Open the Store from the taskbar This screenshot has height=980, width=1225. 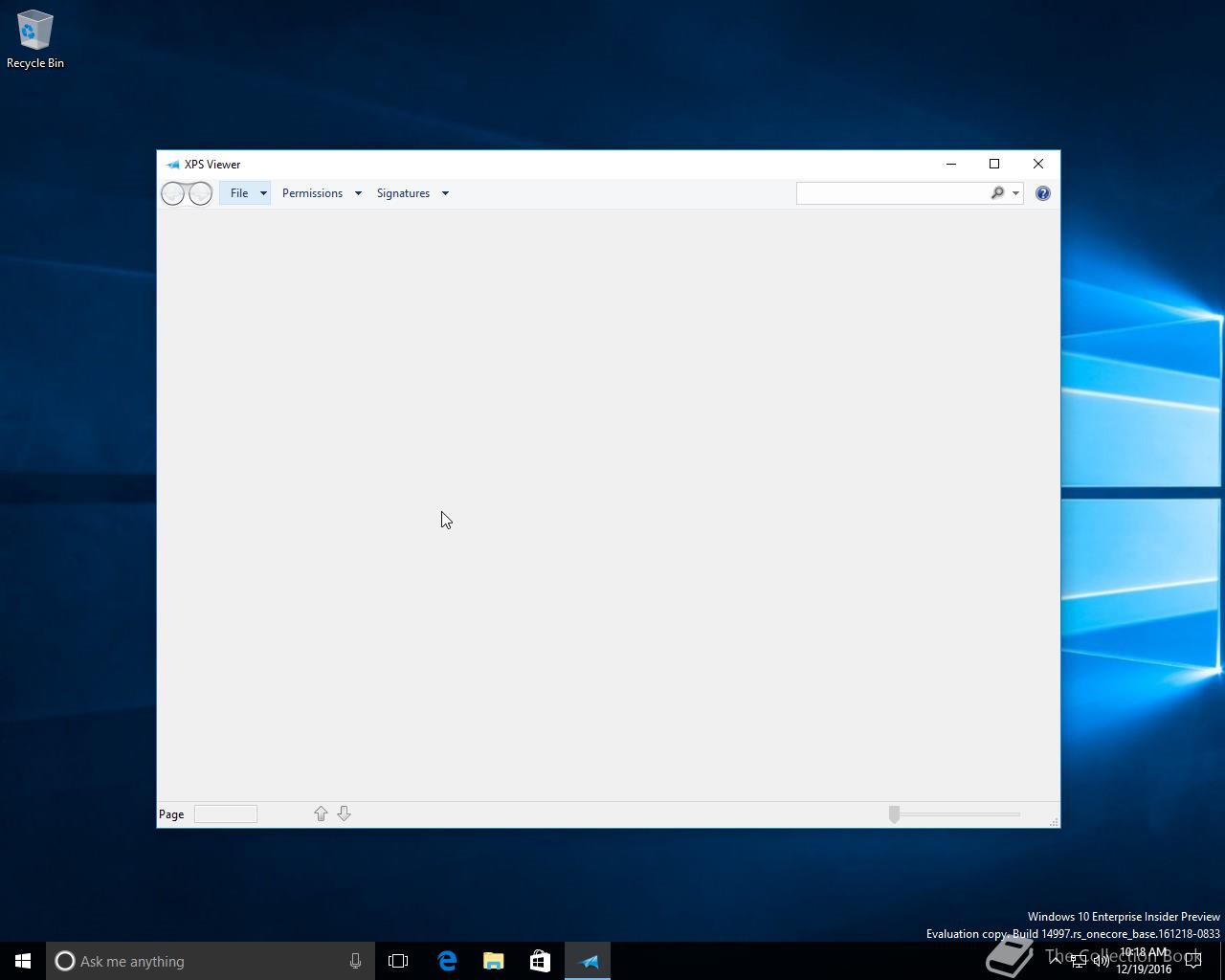pyautogui.click(x=540, y=961)
